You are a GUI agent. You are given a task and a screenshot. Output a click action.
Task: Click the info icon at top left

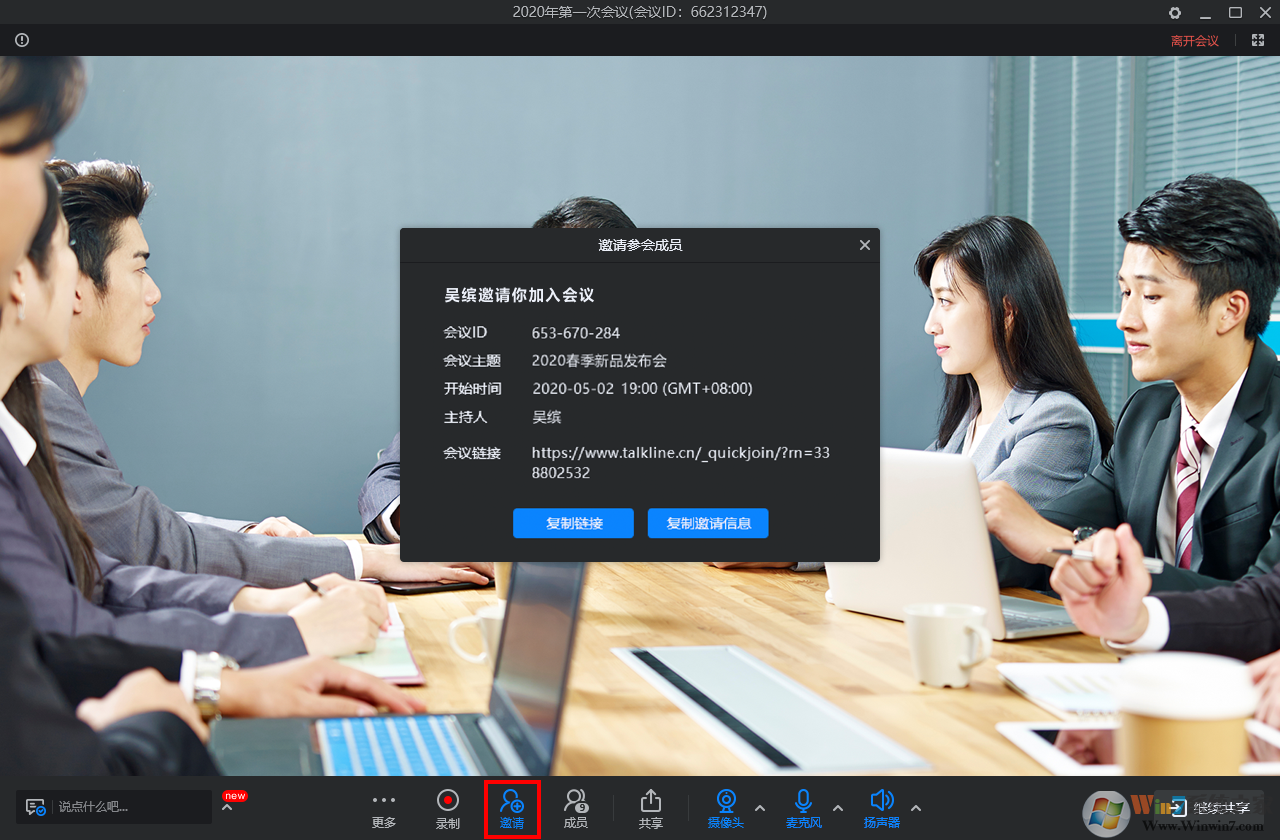21,40
